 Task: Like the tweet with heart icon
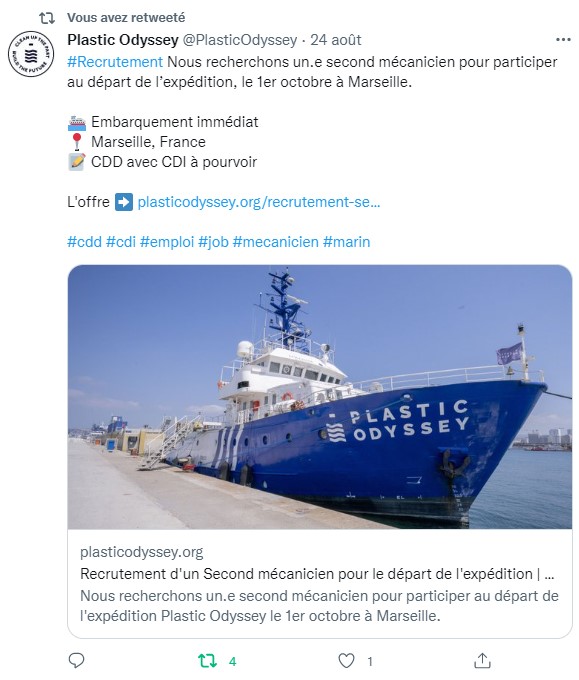click(346, 661)
